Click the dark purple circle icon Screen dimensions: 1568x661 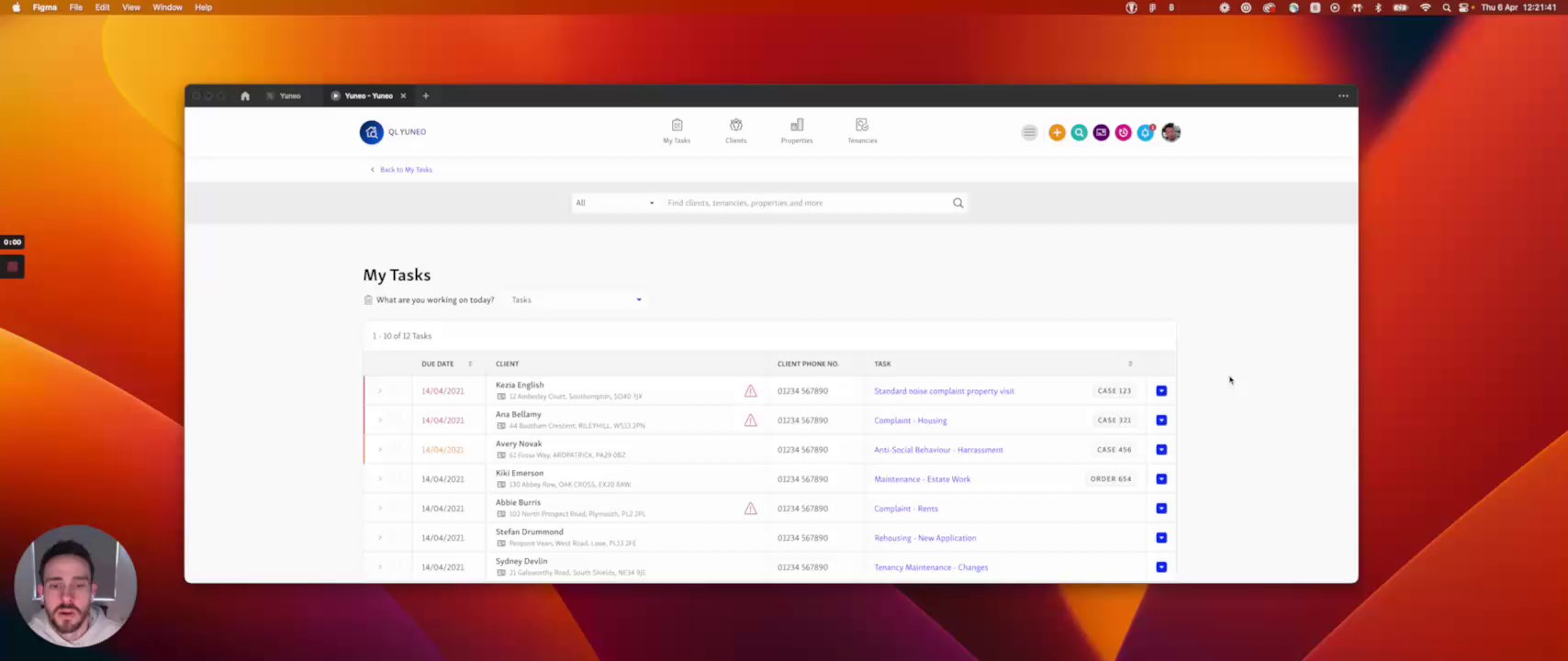1101,133
